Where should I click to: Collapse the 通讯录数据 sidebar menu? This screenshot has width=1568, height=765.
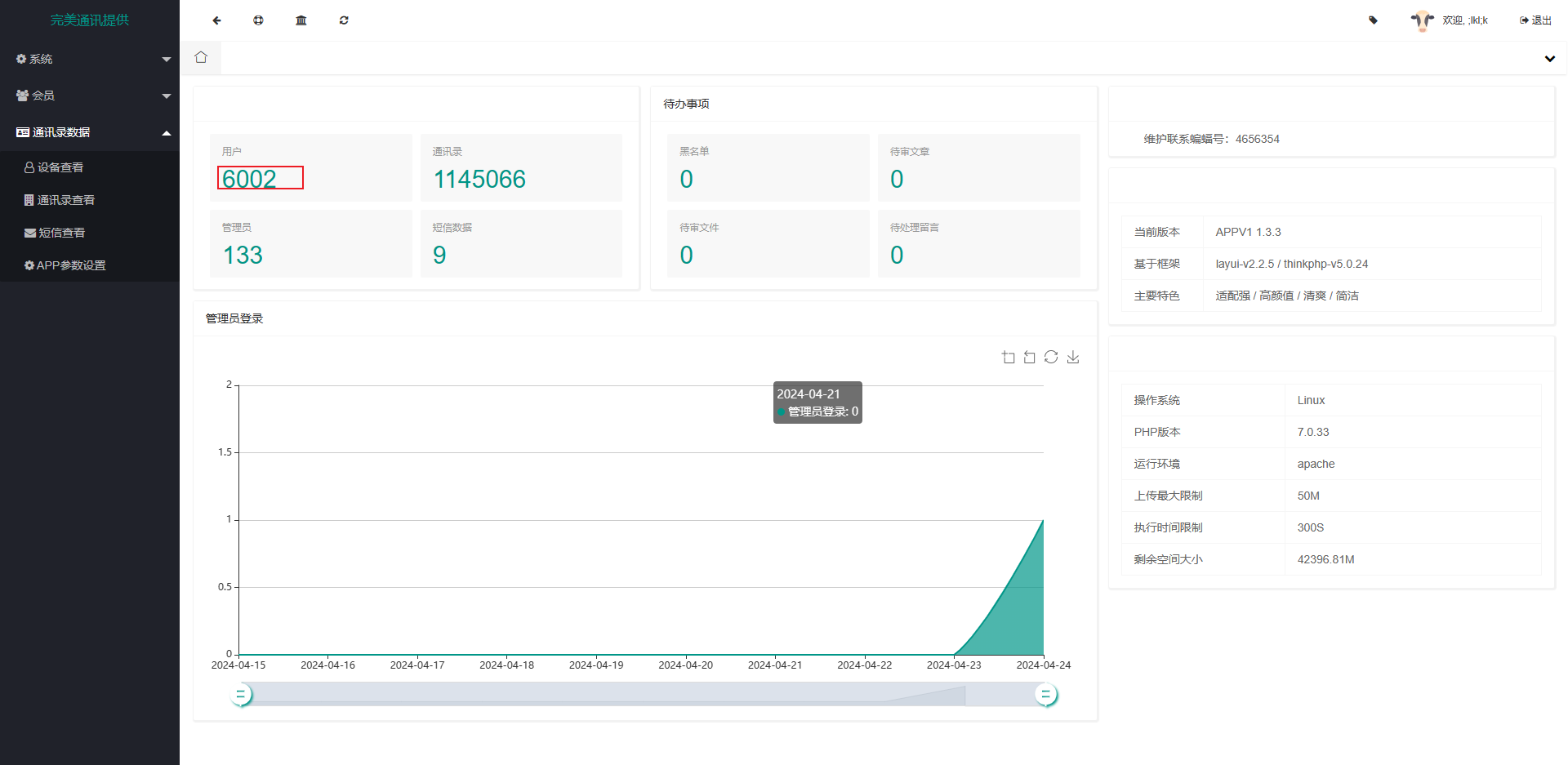pos(90,132)
